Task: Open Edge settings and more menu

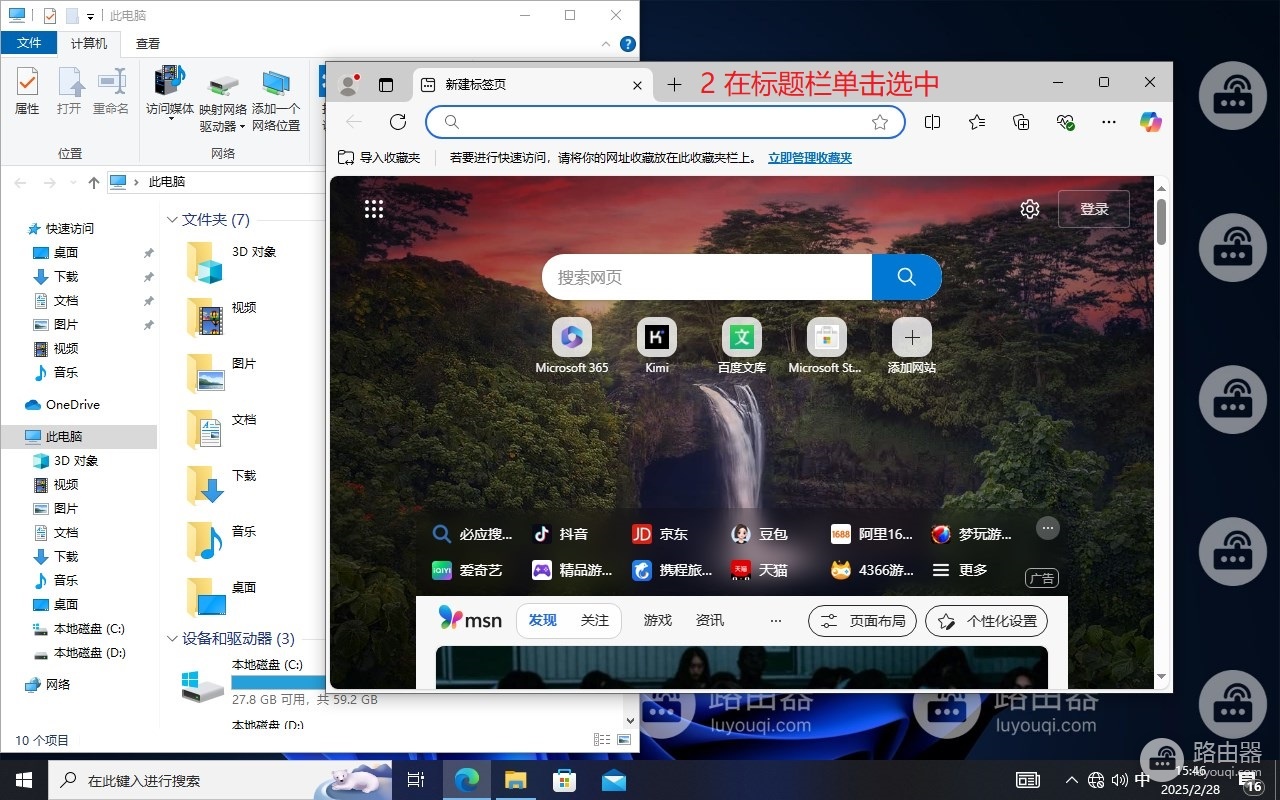Action: pos(1108,122)
